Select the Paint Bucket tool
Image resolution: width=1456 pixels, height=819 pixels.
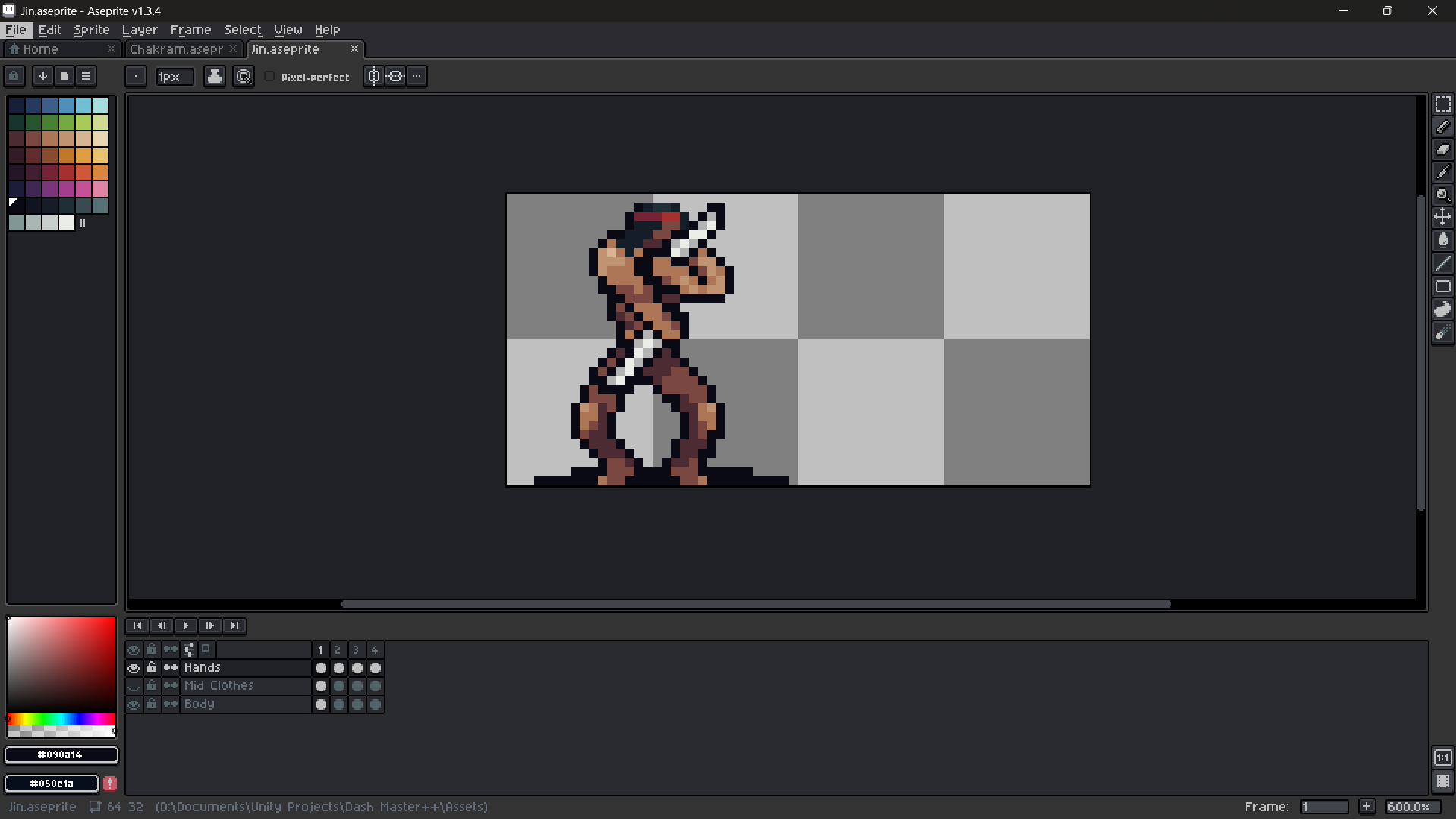1442,240
